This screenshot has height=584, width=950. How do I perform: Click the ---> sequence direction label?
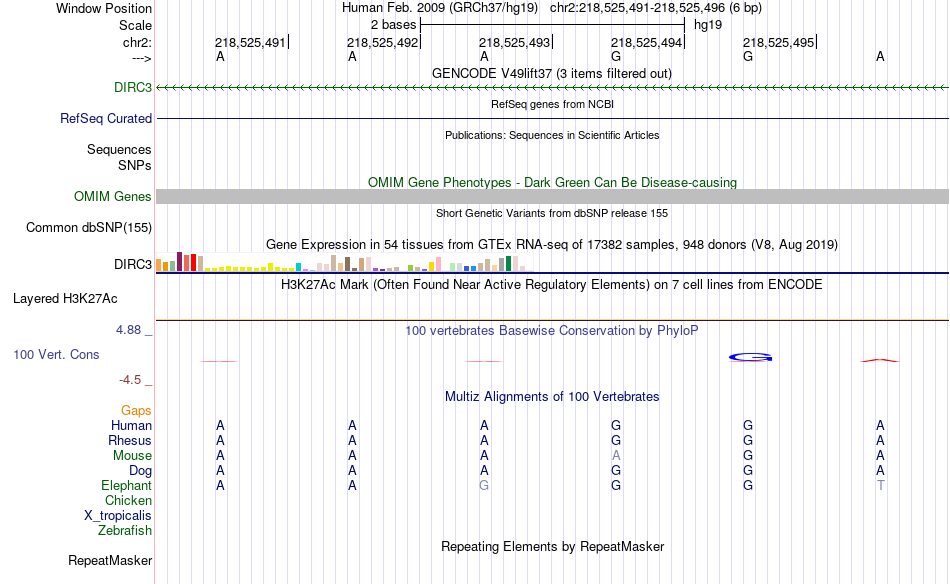tap(142, 58)
